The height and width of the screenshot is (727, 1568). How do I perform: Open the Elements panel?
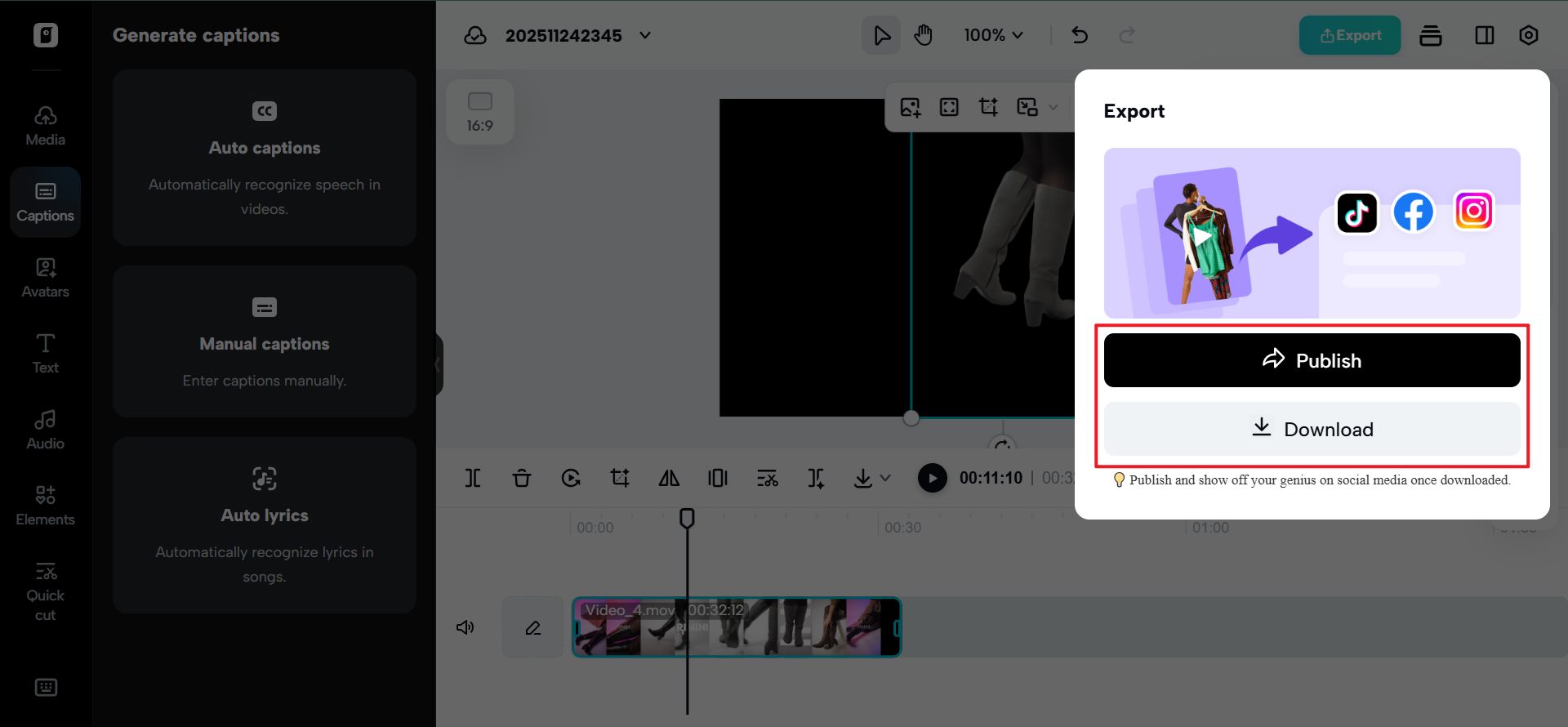46,506
